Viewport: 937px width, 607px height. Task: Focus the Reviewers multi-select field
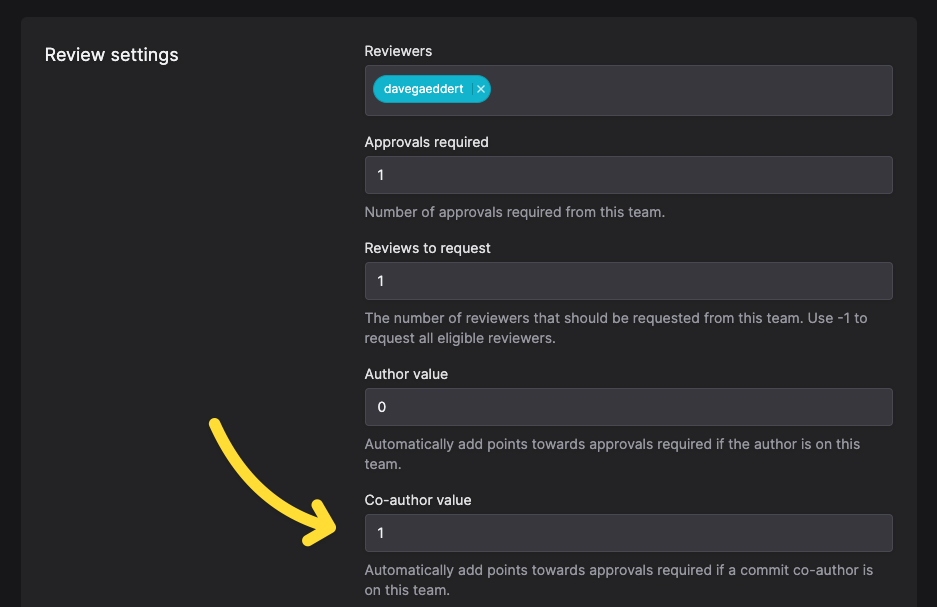[x=629, y=90]
